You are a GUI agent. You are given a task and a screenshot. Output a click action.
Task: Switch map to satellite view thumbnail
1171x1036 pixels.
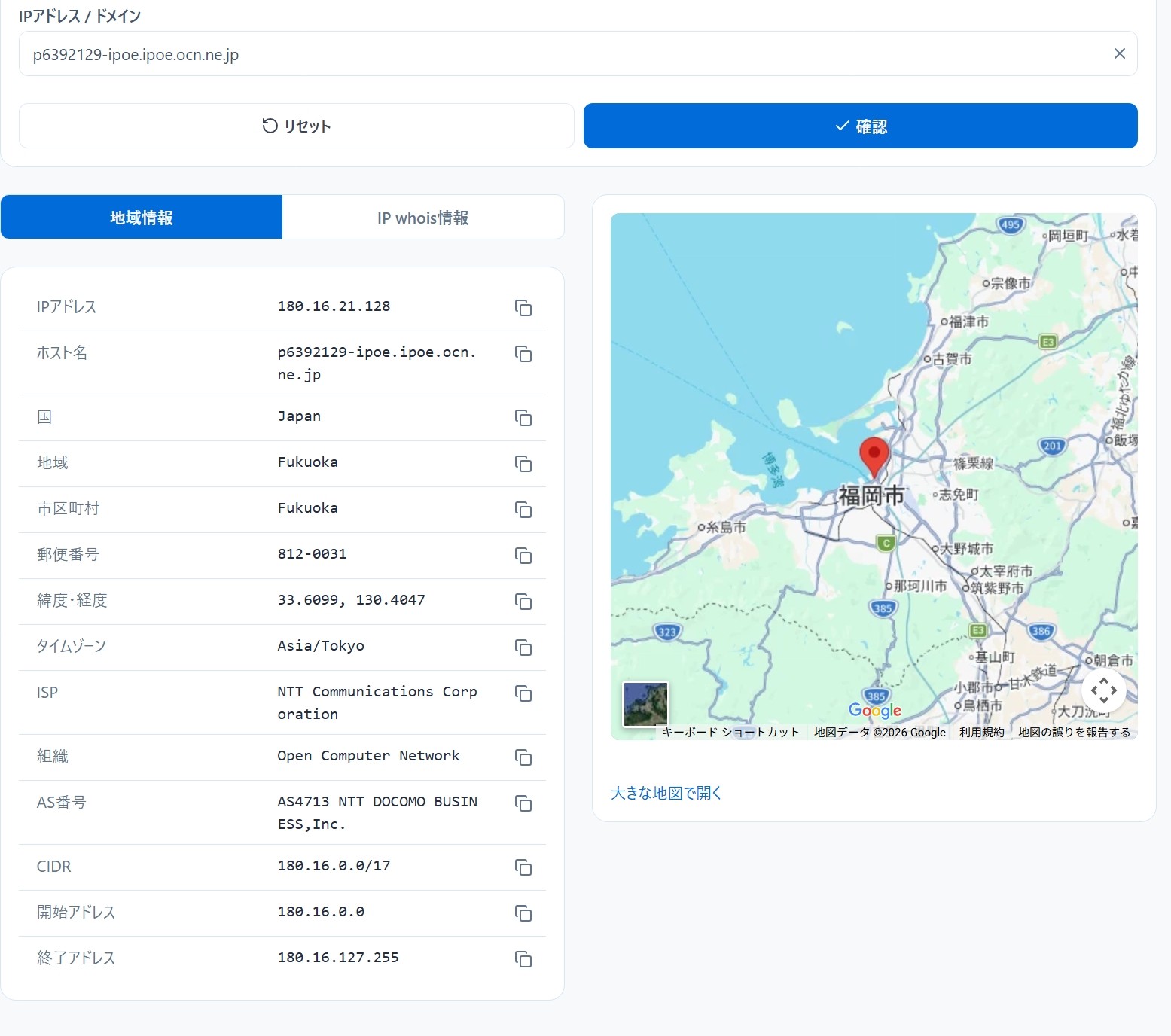coord(646,704)
